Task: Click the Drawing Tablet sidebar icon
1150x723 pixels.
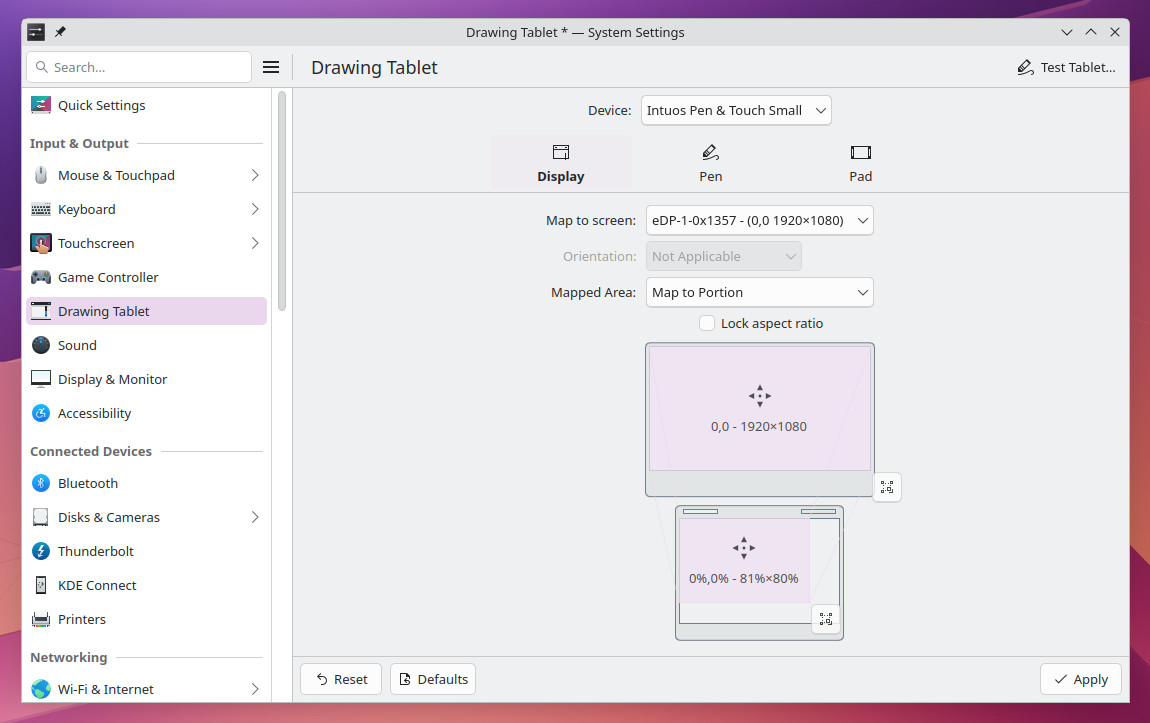Action: [x=41, y=311]
